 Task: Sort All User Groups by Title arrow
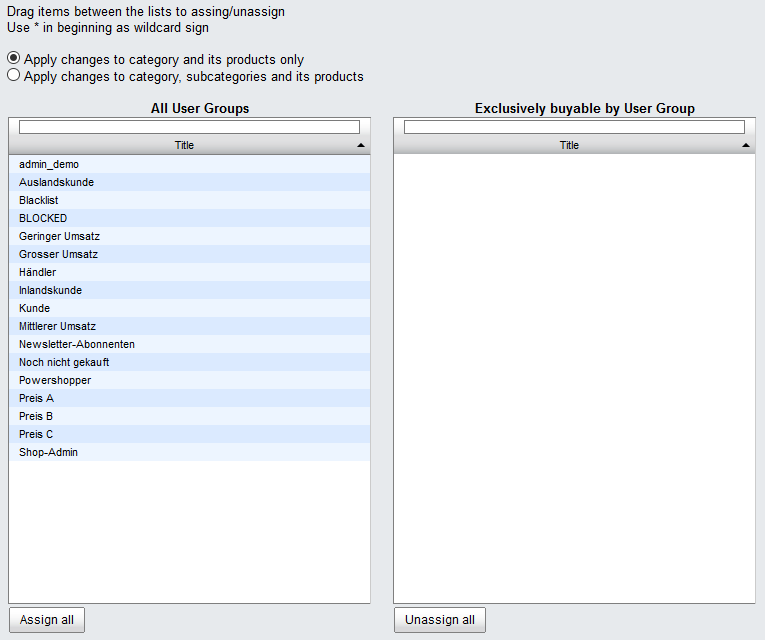tap(361, 145)
